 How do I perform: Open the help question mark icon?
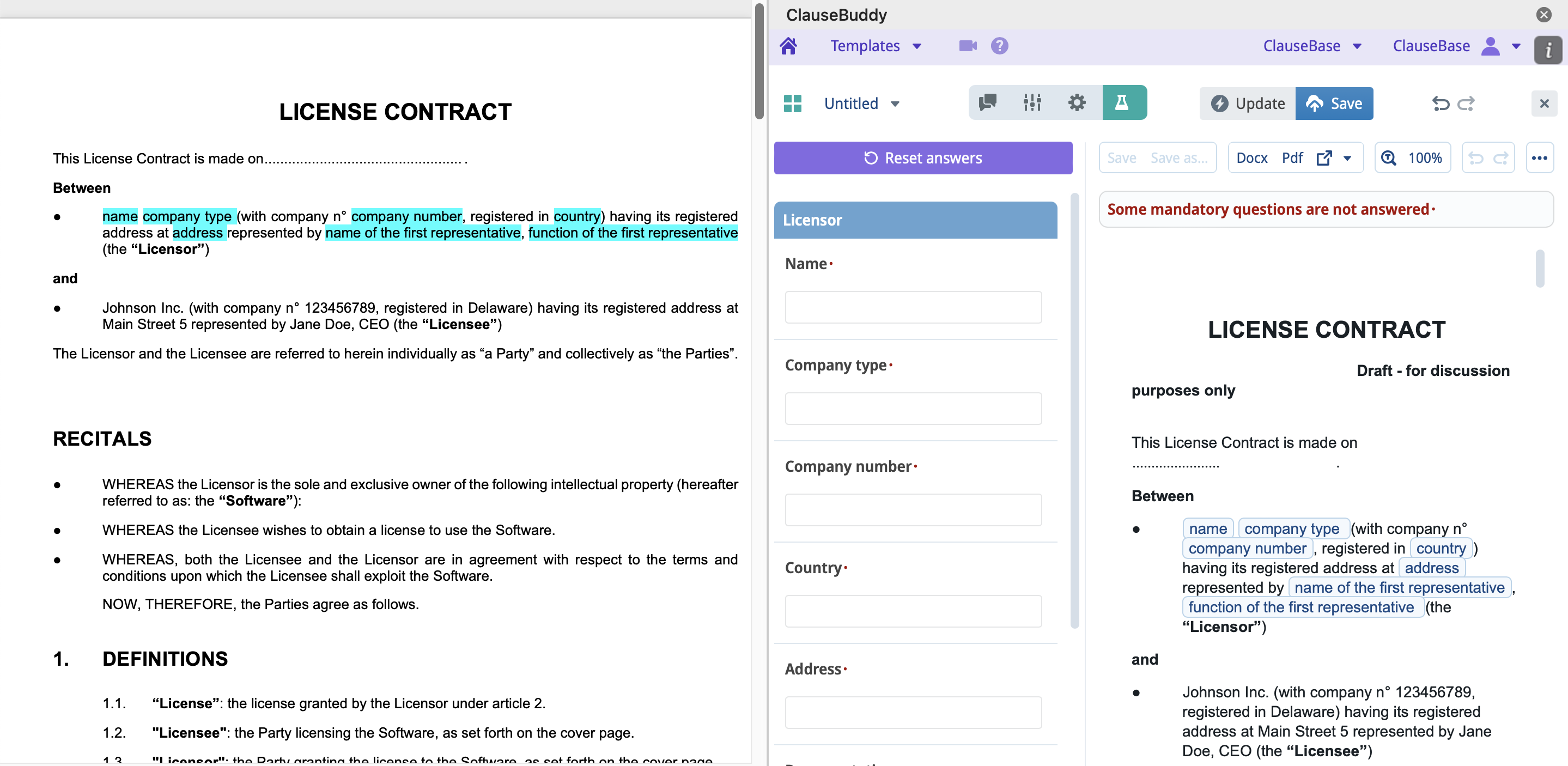tap(999, 46)
